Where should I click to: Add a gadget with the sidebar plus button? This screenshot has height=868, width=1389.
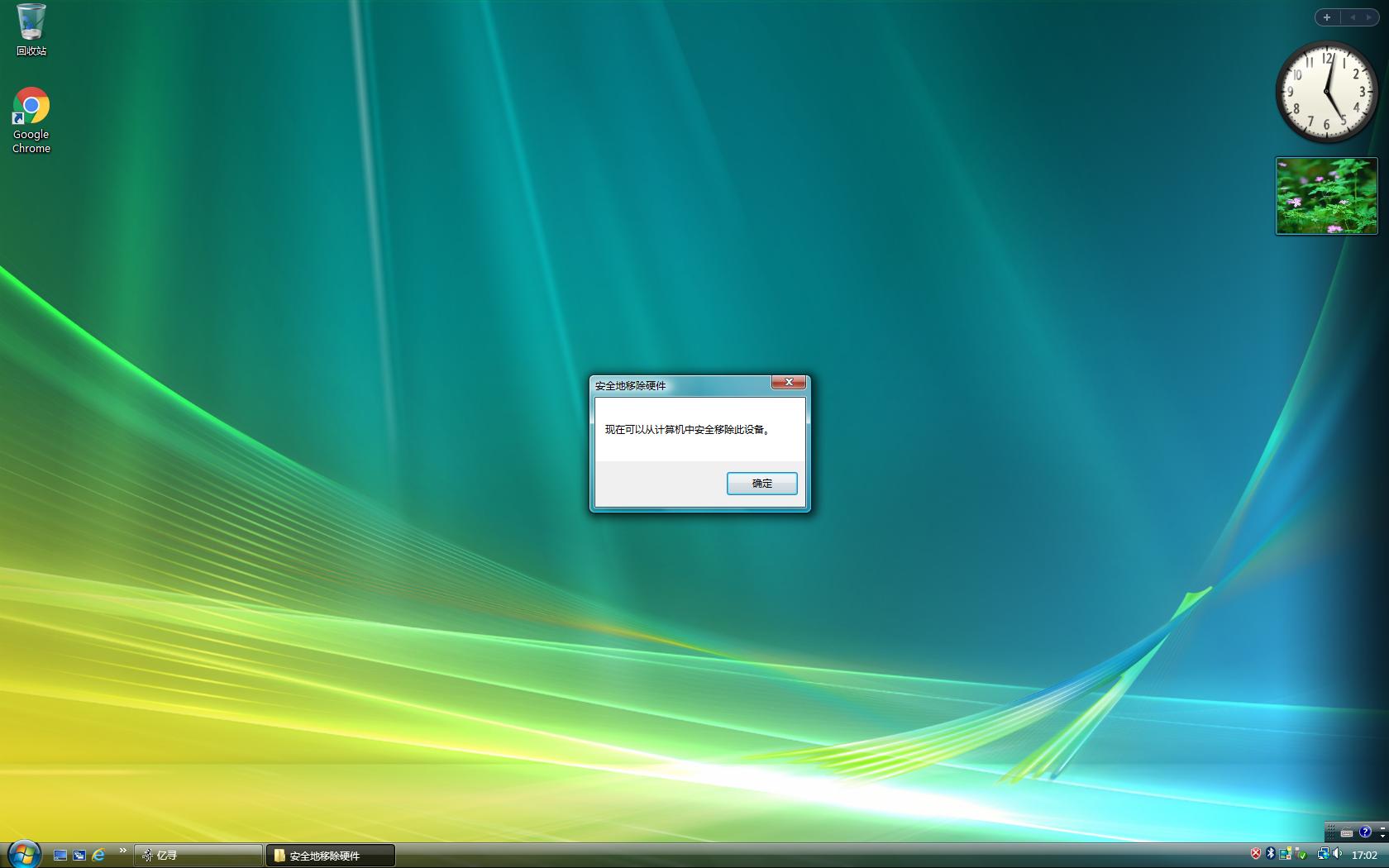click(1327, 17)
